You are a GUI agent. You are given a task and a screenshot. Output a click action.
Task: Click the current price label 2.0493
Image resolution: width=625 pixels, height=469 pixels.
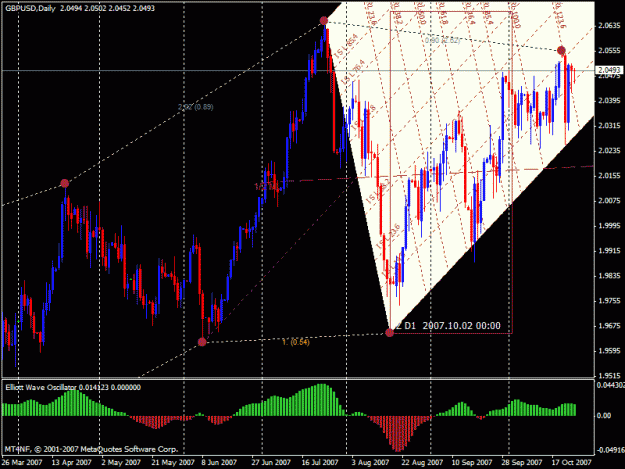609,71
